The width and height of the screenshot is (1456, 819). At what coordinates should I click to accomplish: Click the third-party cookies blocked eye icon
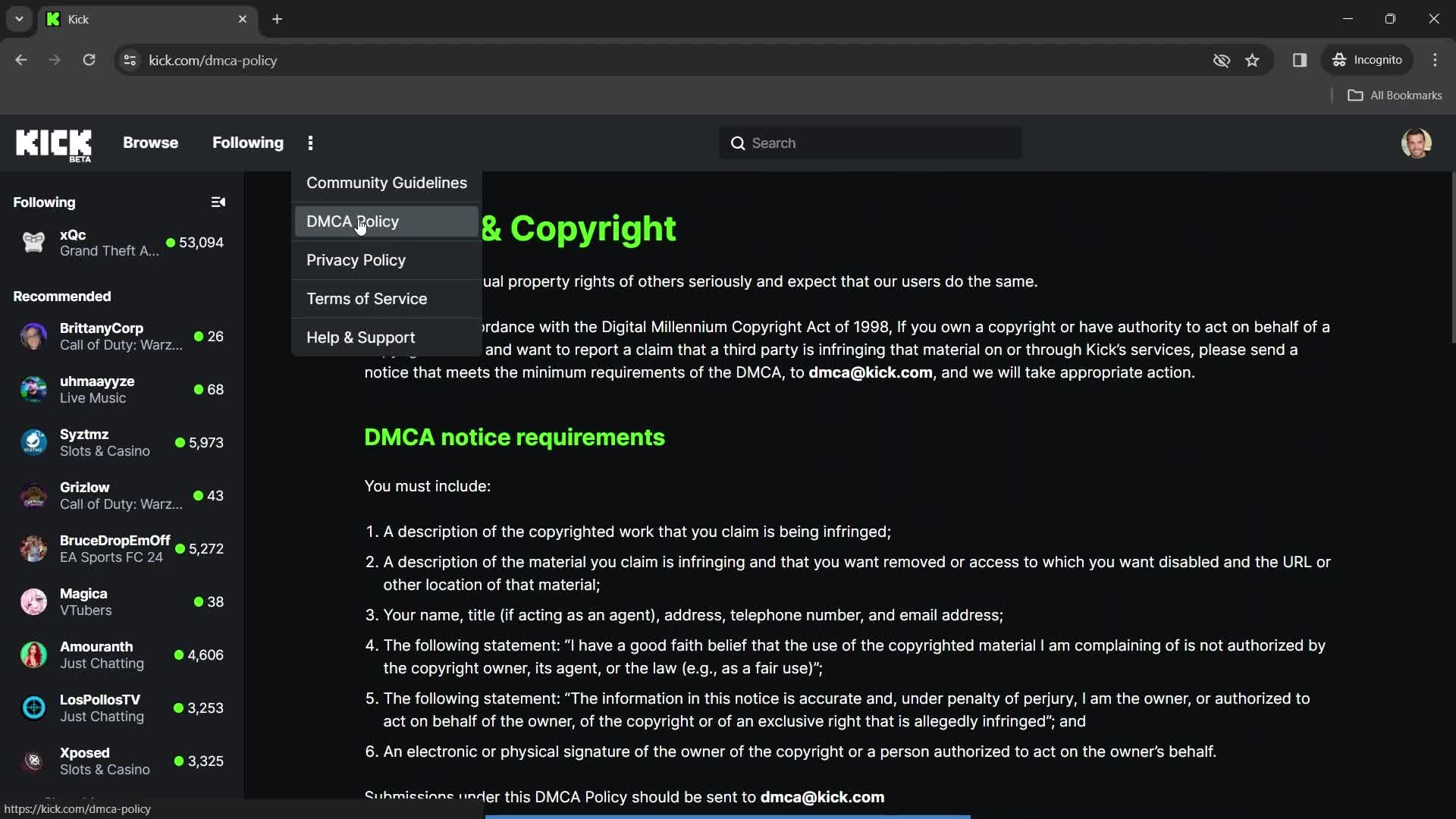[x=1221, y=60]
